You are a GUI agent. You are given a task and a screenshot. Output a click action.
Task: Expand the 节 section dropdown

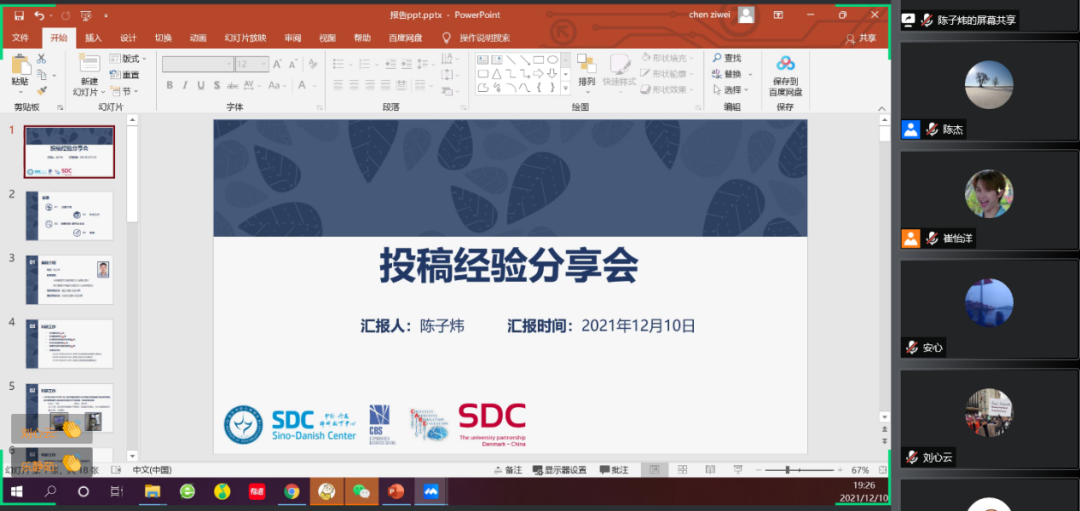[x=125, y=91]
